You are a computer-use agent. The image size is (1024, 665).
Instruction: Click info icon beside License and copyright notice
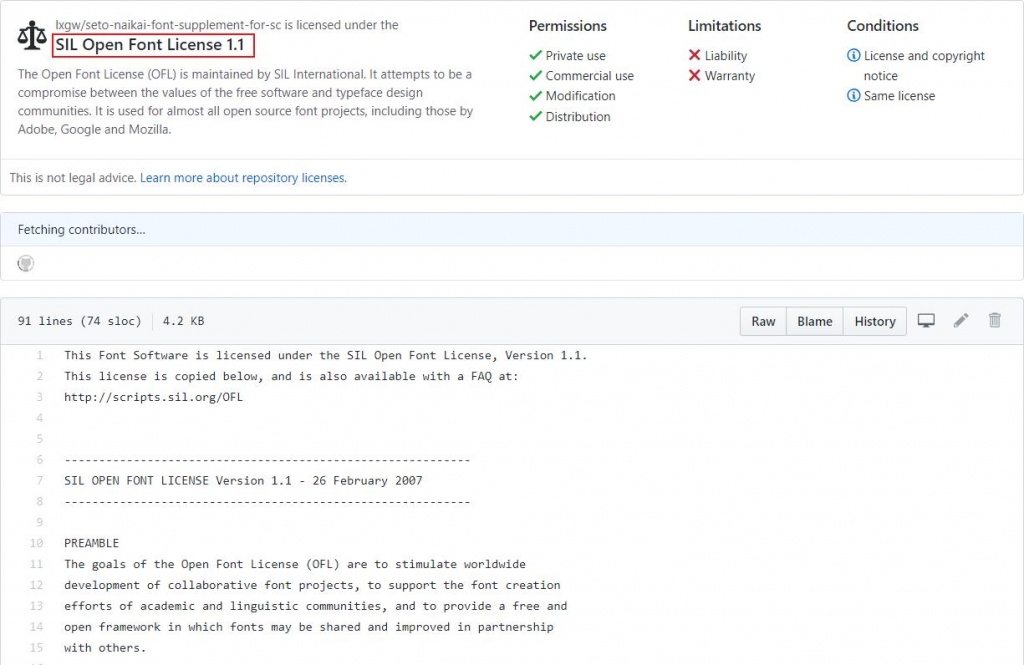pyautogui.click(x=853, y=56)
